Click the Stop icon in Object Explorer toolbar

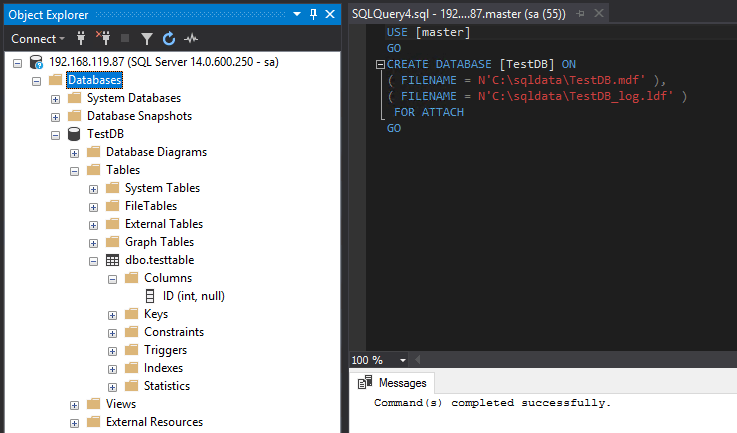pyautogui.click(x=124, y=38)
